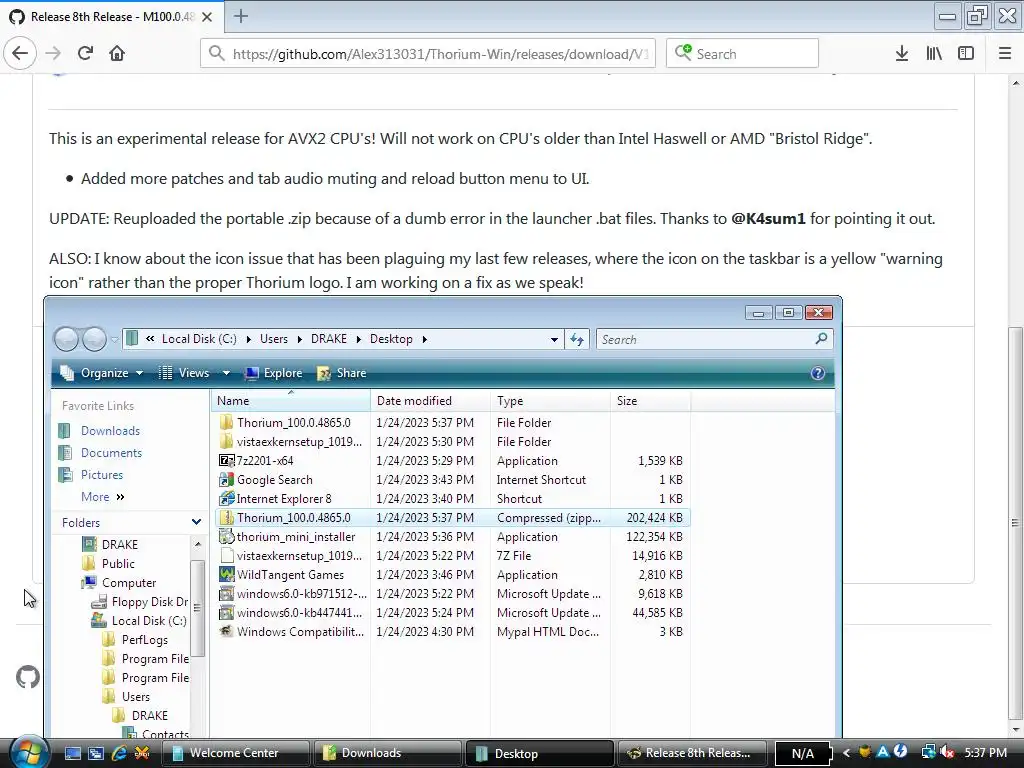1024x768 pixels.
Task: Click Share in Explorer toolbar
Action: tap(342, 373)
